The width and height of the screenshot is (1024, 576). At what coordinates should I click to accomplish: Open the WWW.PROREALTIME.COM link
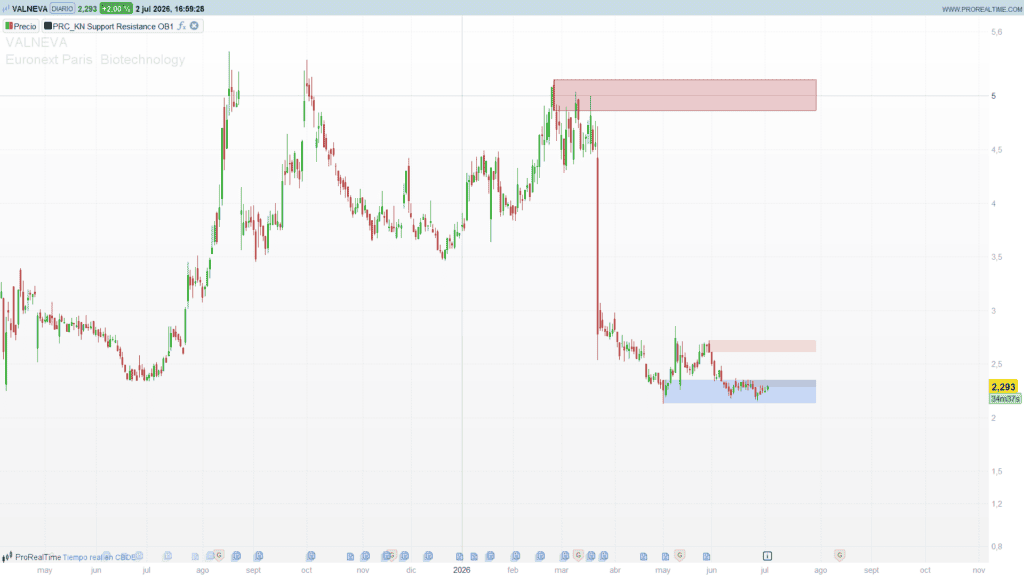(x=982, y=9)
